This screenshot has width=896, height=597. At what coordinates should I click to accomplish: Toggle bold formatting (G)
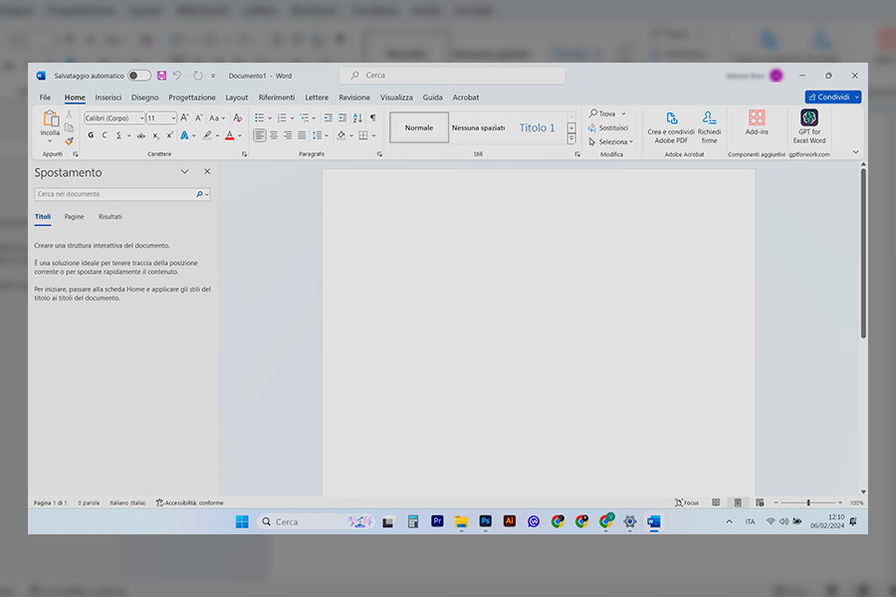[91, 135]
